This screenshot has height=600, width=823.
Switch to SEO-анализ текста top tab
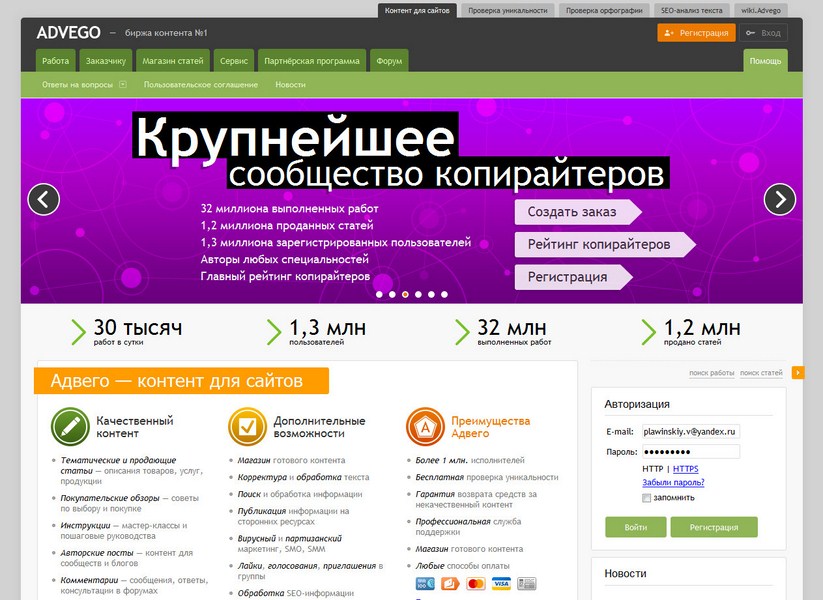(692, 10)
